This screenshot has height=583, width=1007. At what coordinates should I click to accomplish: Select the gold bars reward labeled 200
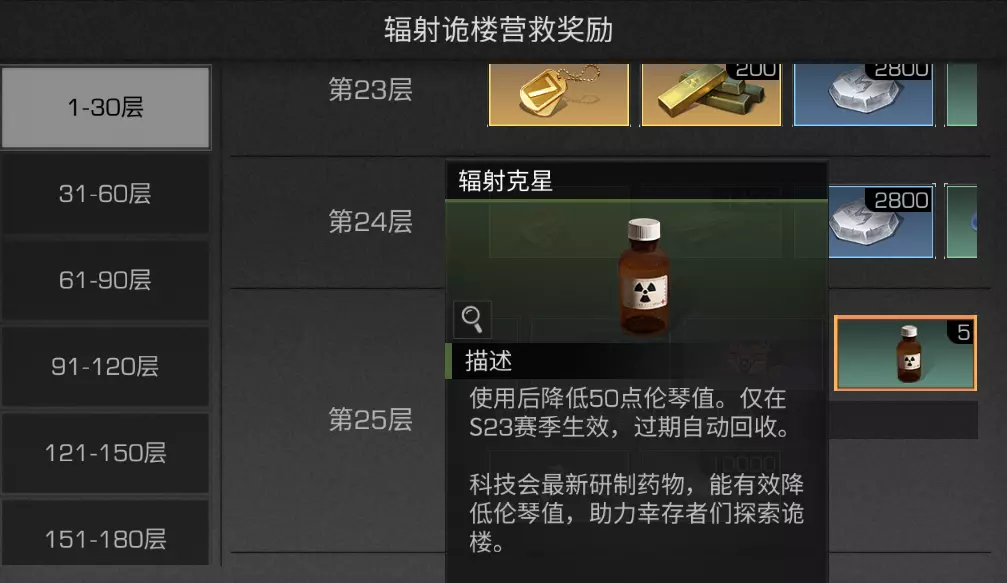click(x=712, y=94)
